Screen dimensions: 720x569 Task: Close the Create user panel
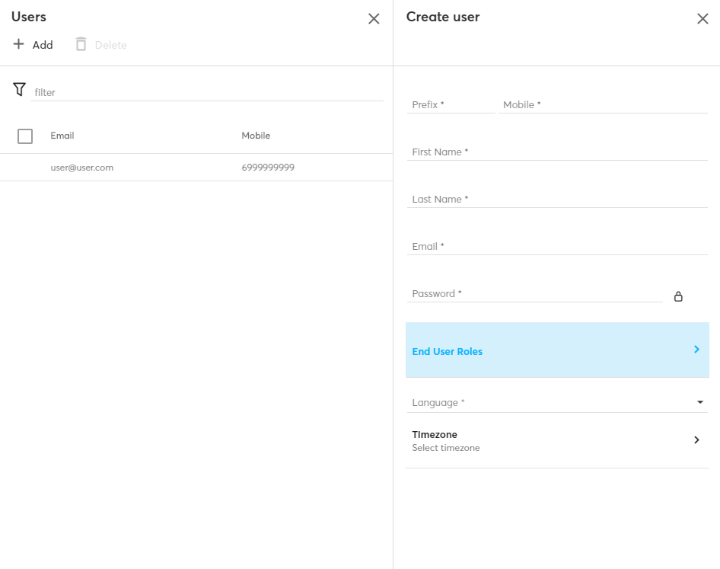pos(702,18)
